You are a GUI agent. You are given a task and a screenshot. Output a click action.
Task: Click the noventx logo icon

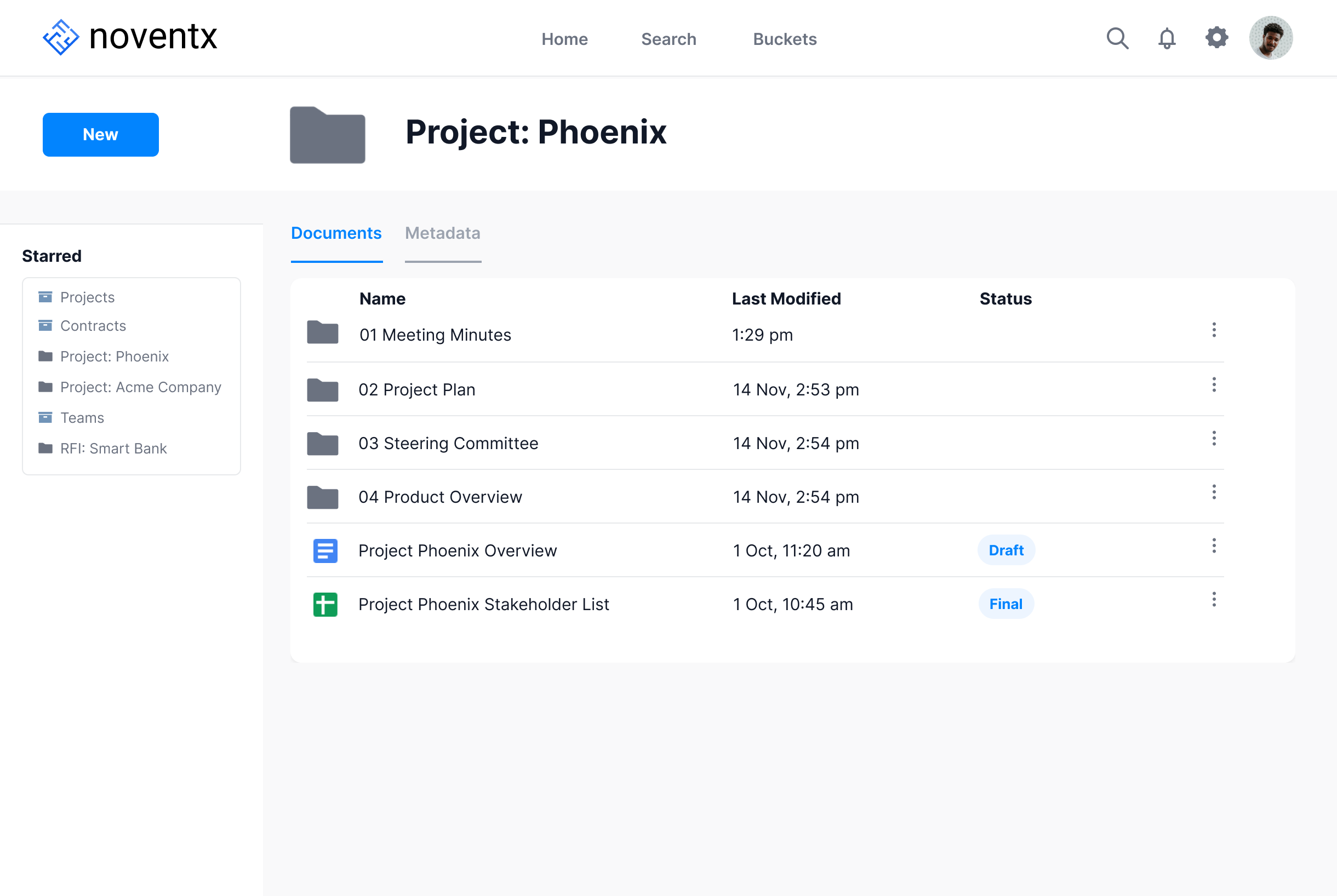[x=61, y=38]
